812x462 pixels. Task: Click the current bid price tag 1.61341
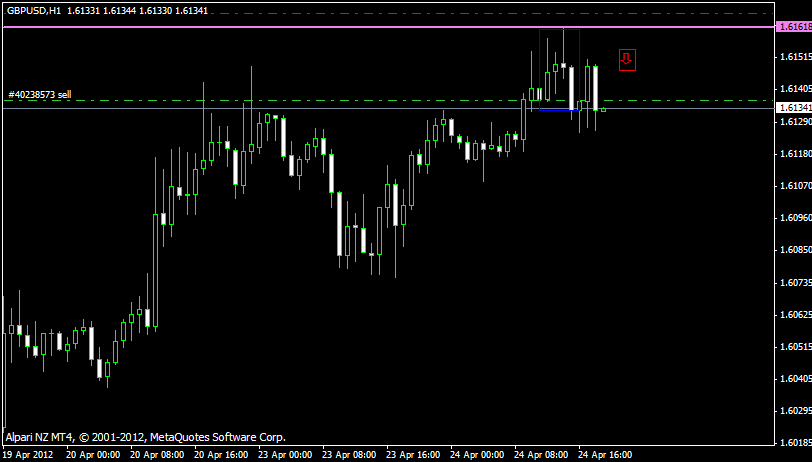(794, 108)
